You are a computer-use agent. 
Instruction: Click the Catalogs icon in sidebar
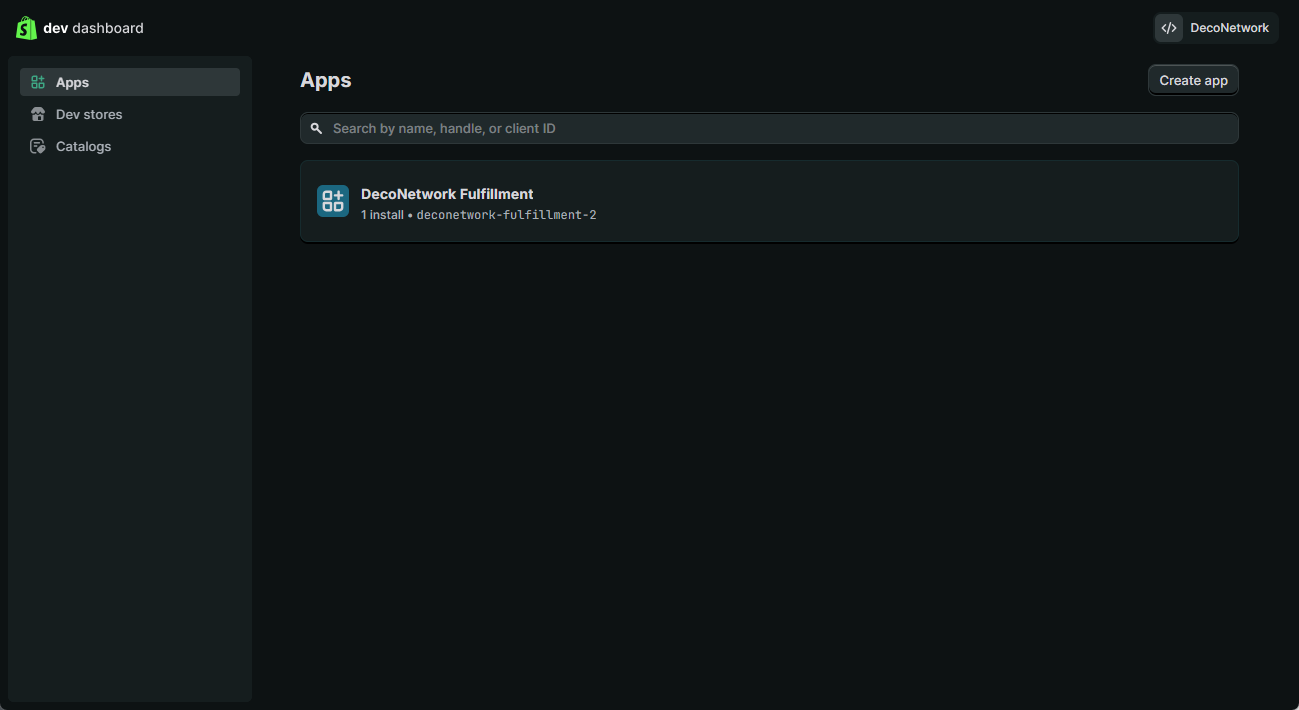coord(38,146)
